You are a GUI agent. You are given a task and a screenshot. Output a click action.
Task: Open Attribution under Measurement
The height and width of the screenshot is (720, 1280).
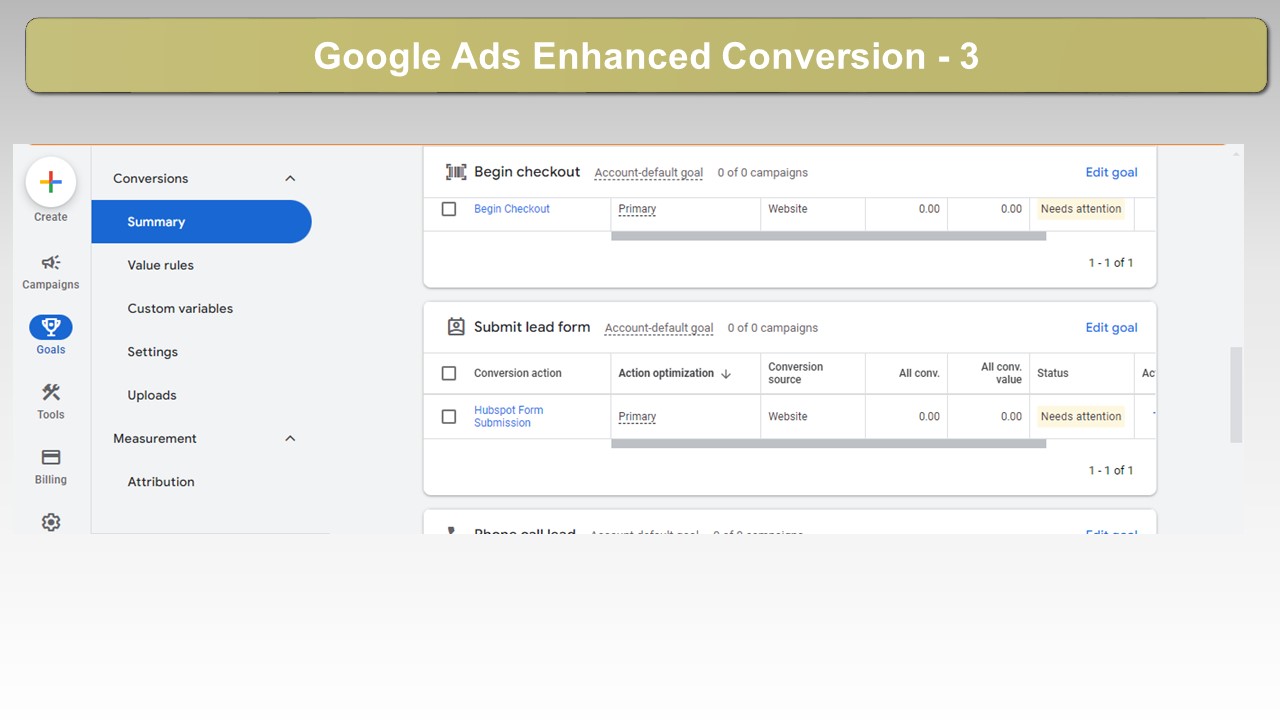coord(161,482)
